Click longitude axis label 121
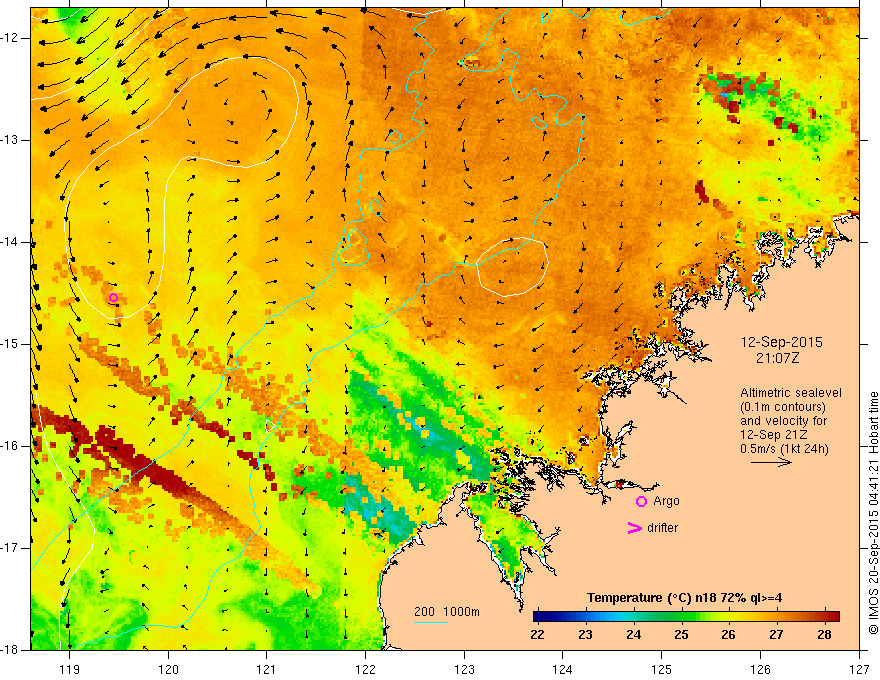Image resolution: width=880 pixels, height=680 pixels. point(267,670)
